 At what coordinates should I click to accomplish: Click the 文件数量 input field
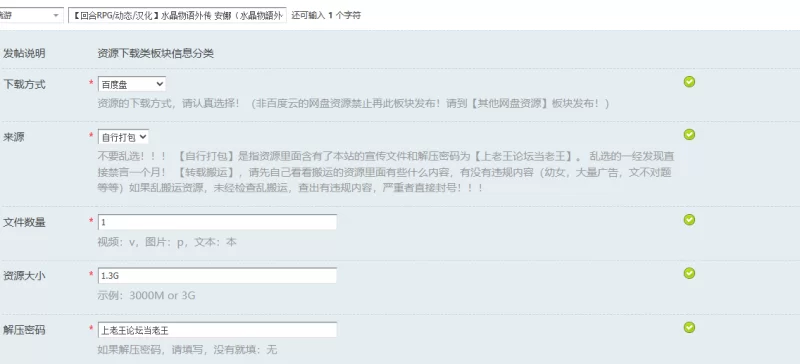click(x=217, y=222)
